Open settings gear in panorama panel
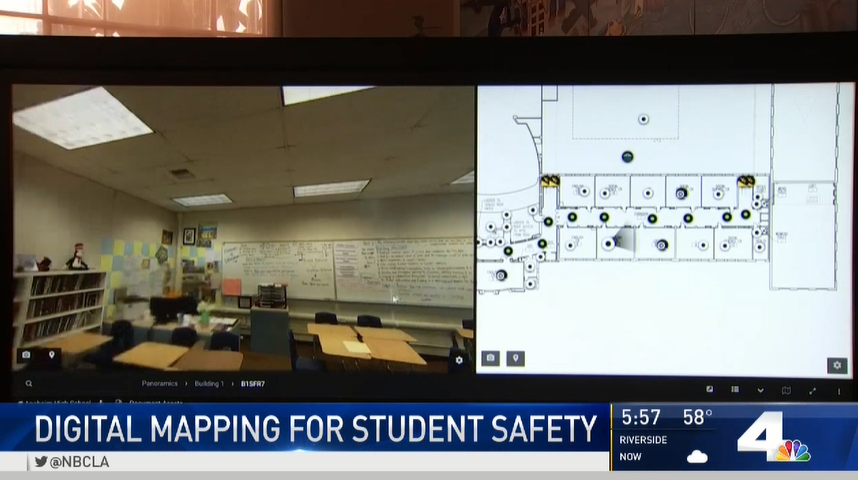Screen dimensions: 858x480 459,360
